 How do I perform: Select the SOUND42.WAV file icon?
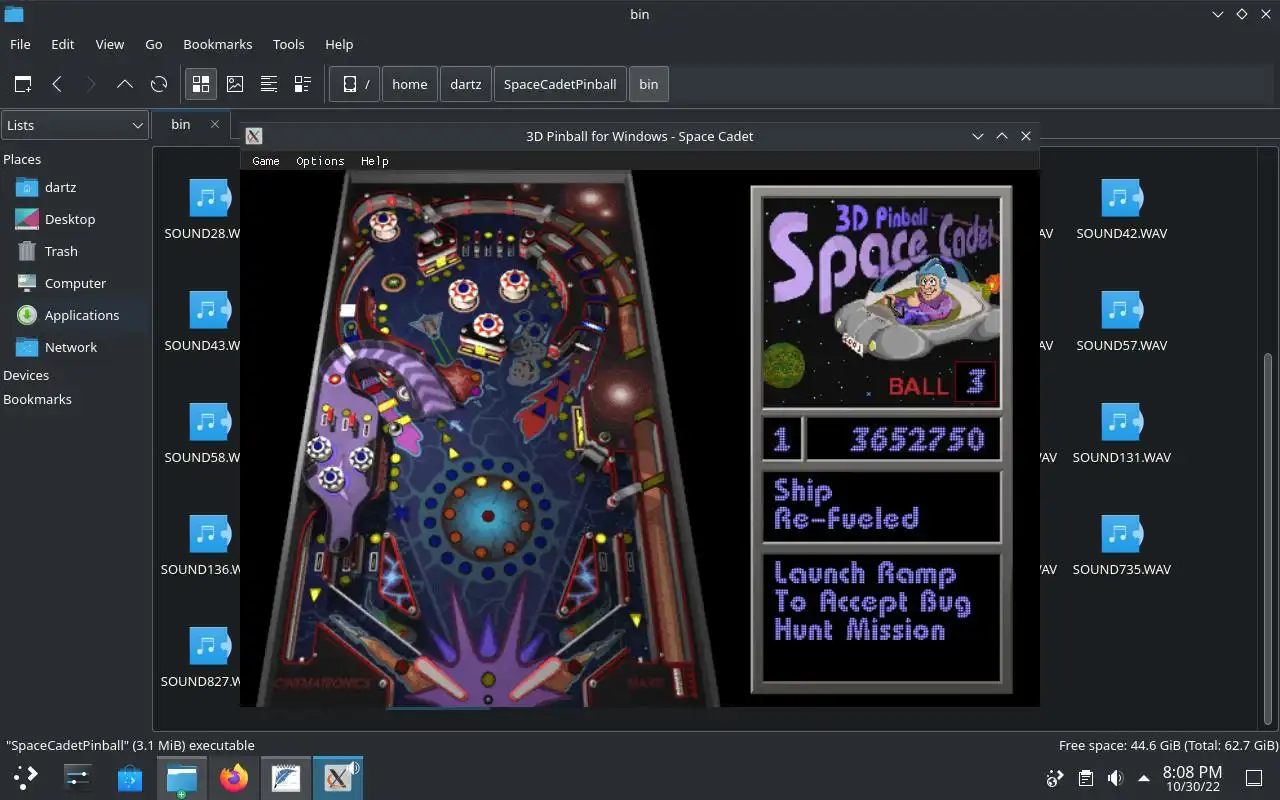[1121, 198]
